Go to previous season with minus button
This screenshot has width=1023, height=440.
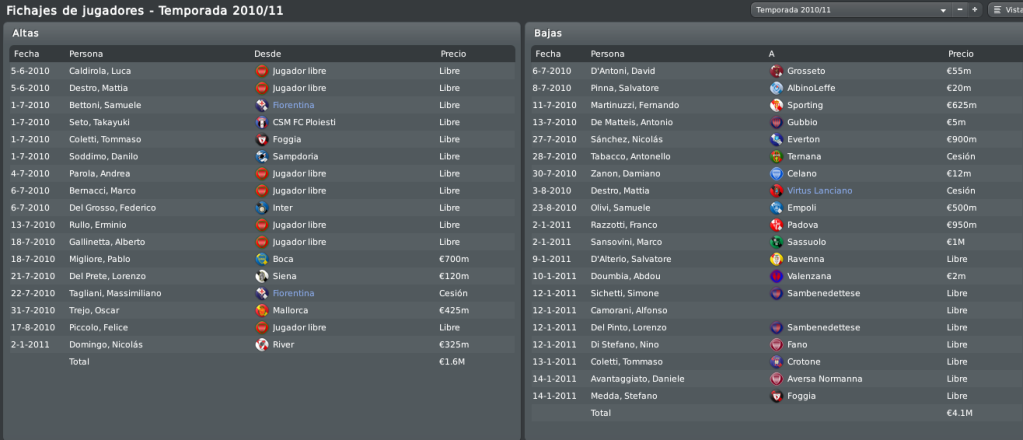tap(960, 10)
